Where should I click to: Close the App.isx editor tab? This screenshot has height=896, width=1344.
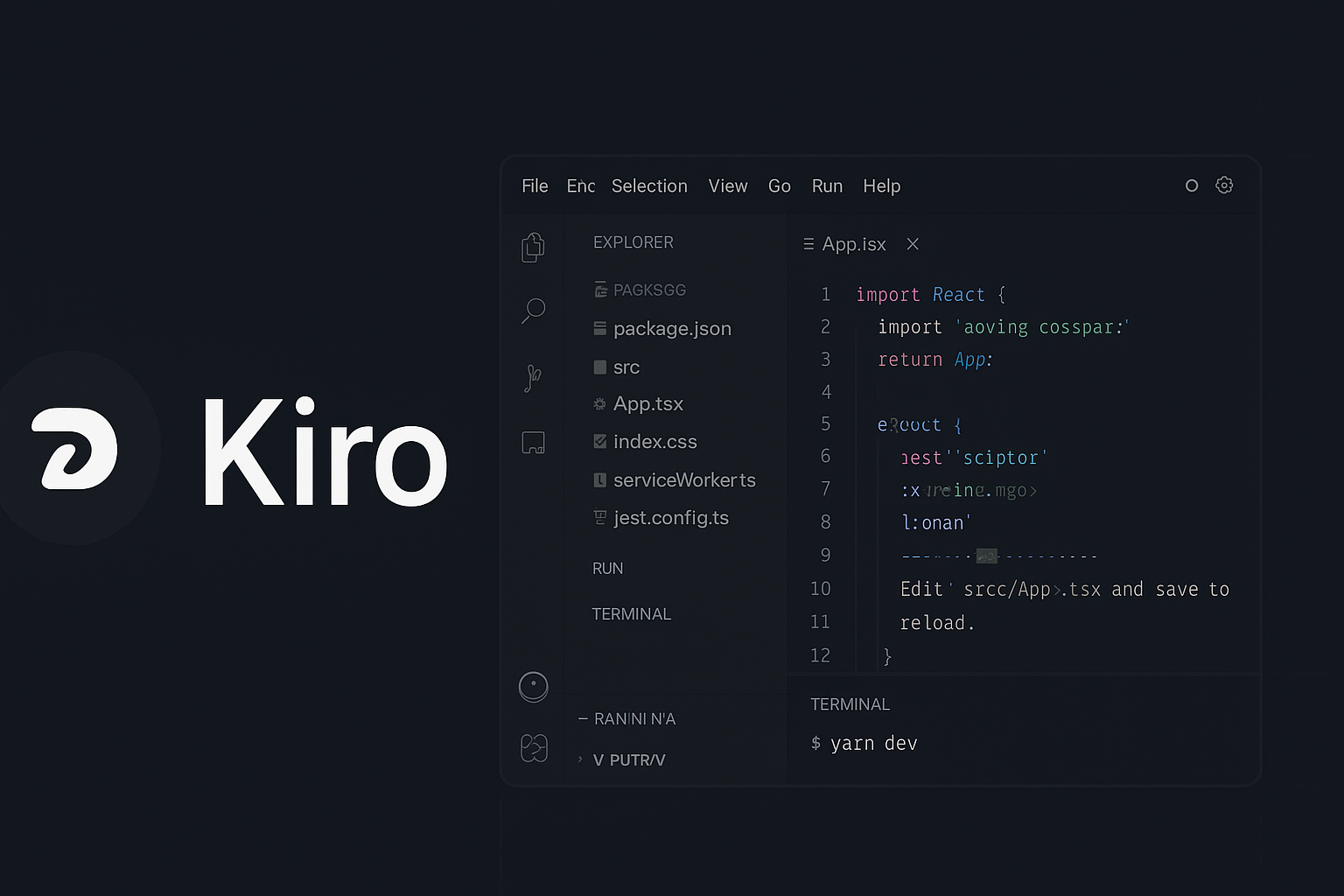[x=913, y=244]
